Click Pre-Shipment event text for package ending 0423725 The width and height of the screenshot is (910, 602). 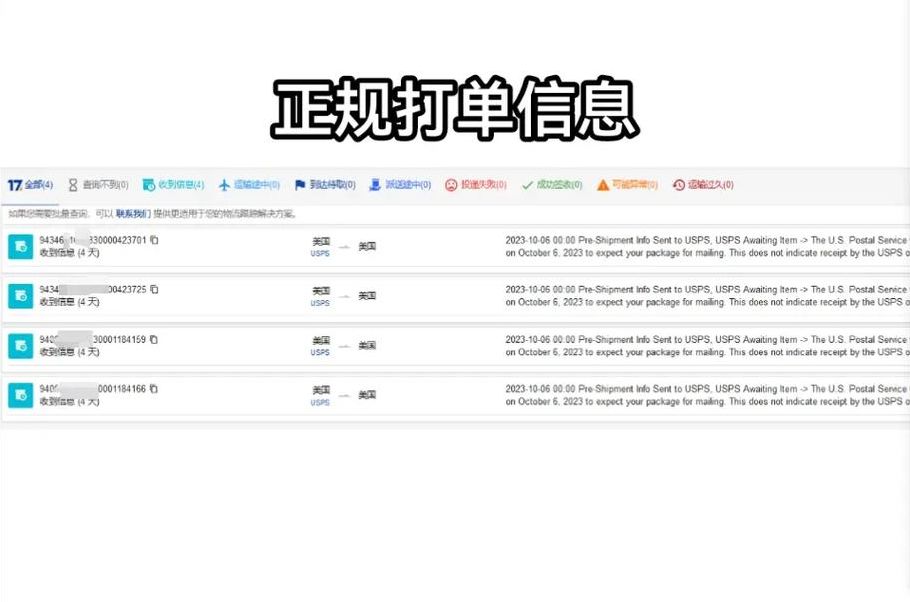707,296
